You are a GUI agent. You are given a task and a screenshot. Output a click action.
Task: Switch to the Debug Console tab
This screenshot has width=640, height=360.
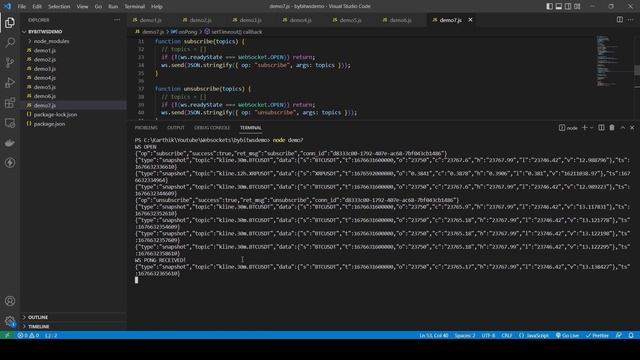(x=212, y=128)
